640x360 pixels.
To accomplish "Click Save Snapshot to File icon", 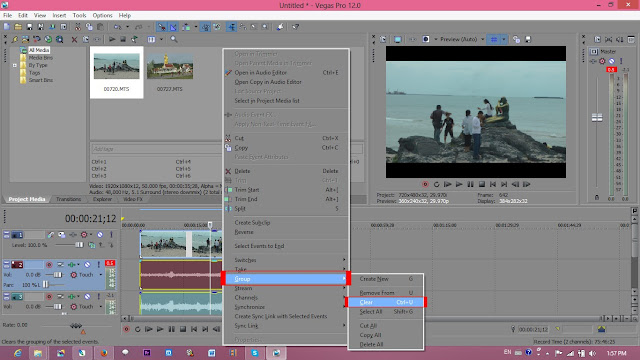I will (528, 39).
